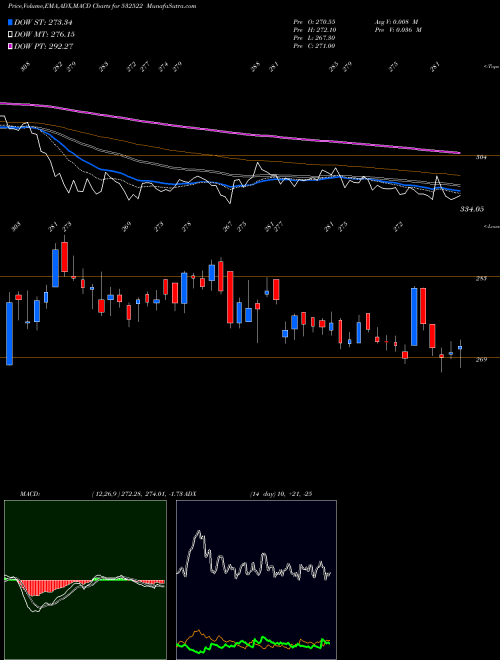The image size is (500, 660).
Task: Click the chart title with MunafaSutra.com
Action: [102, 6]
